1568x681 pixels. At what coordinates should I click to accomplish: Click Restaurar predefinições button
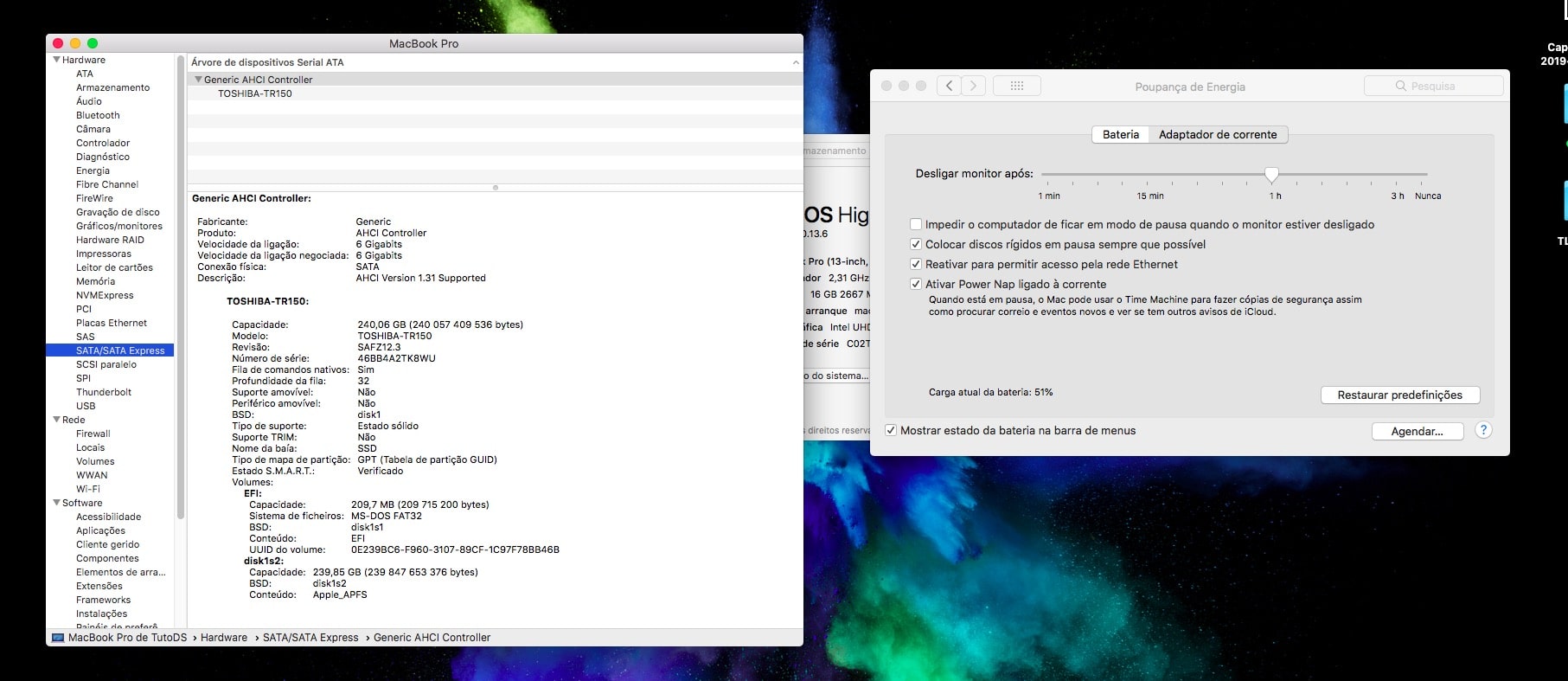[1400, 395]
